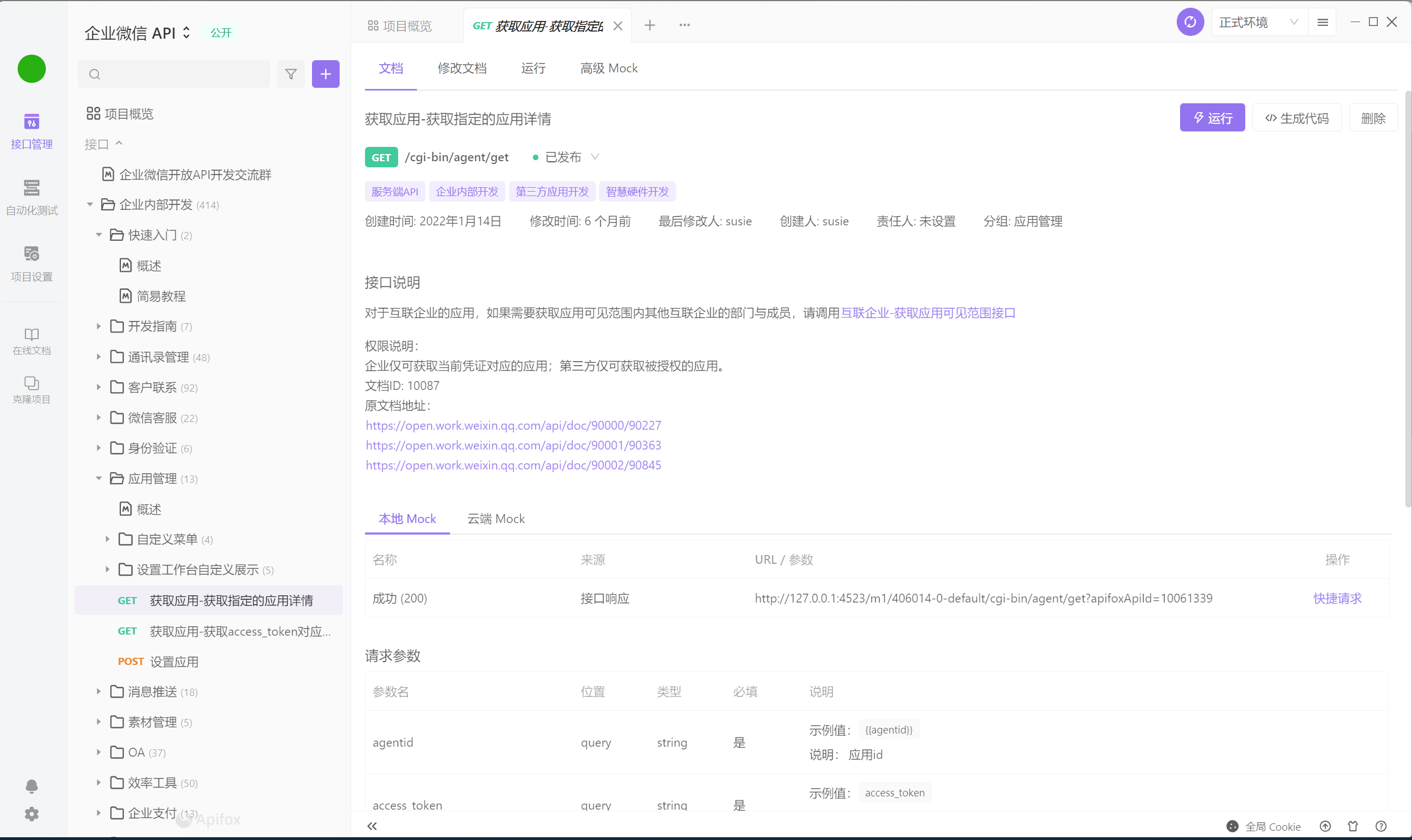Switch to the 高级 Mock tab
Viewport: 1412px width, 840px height.
click(x=609, y=68)
